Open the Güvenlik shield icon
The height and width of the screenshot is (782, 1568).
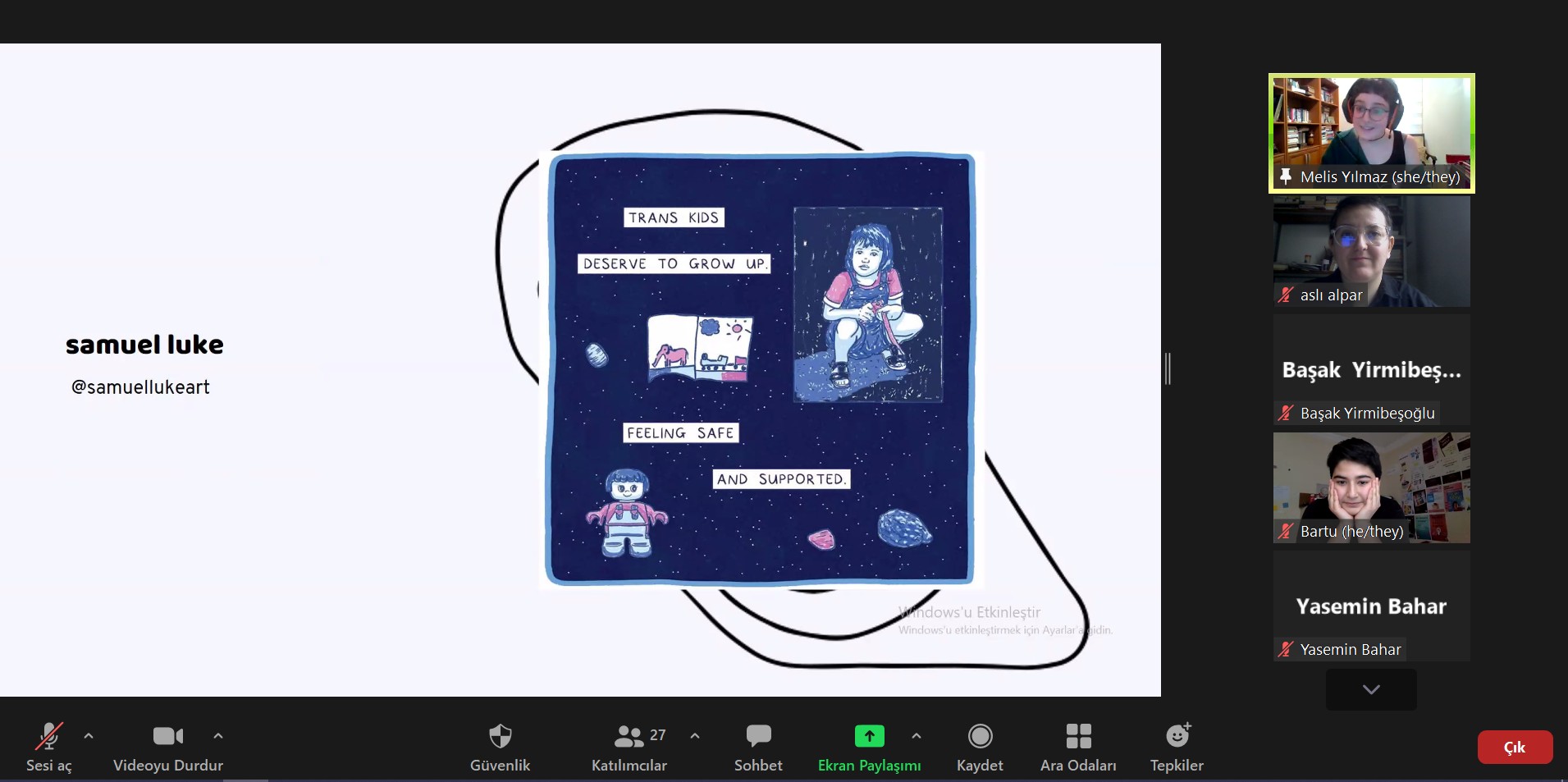(x=500, y=737)
